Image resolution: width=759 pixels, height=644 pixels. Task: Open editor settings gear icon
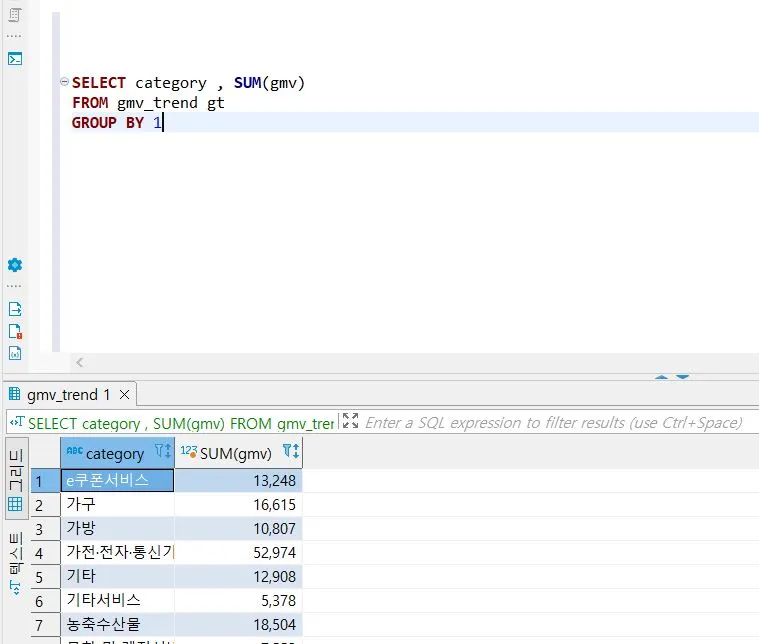[x=15, y=265]
